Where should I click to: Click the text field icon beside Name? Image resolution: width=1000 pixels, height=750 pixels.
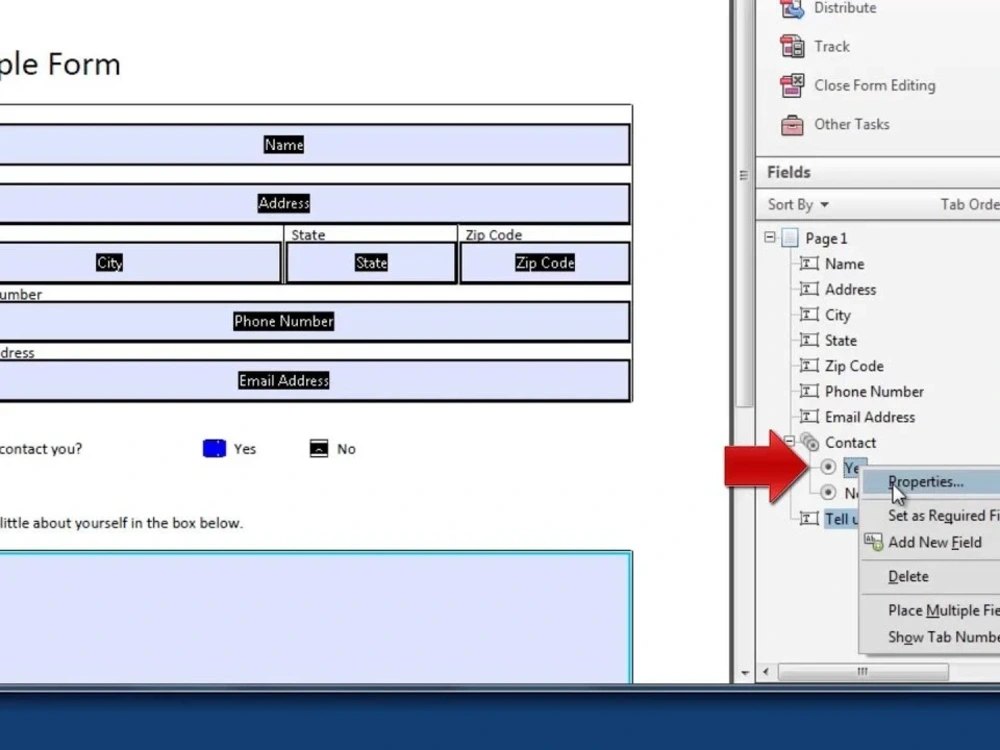click(810, 263)
